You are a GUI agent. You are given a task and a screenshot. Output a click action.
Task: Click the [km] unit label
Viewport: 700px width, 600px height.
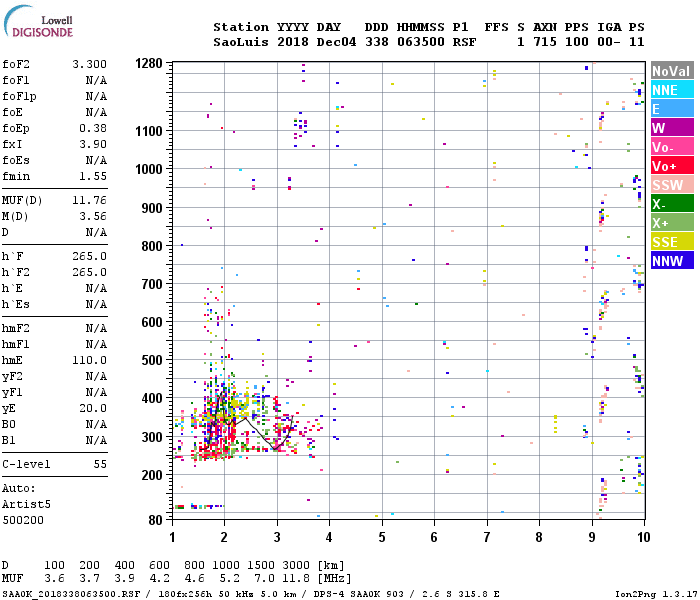click(330, 565)
